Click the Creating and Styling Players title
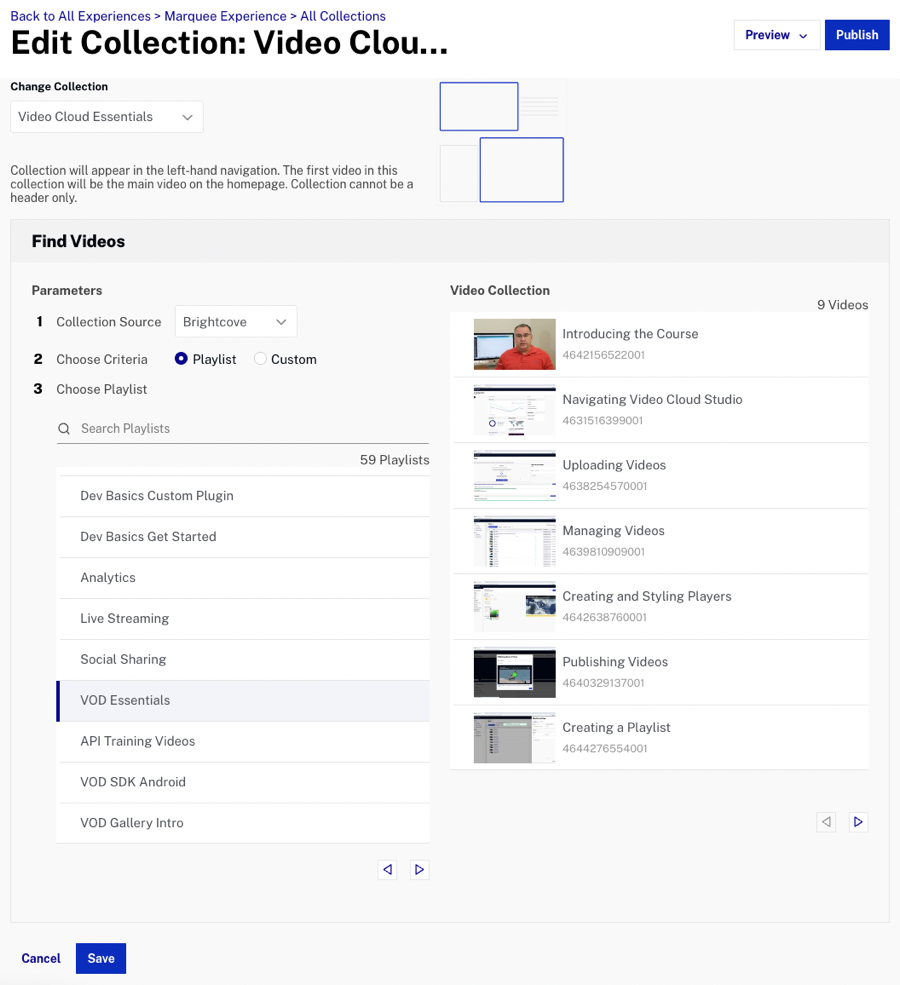900x985 pixels. [x=647, y=596]
